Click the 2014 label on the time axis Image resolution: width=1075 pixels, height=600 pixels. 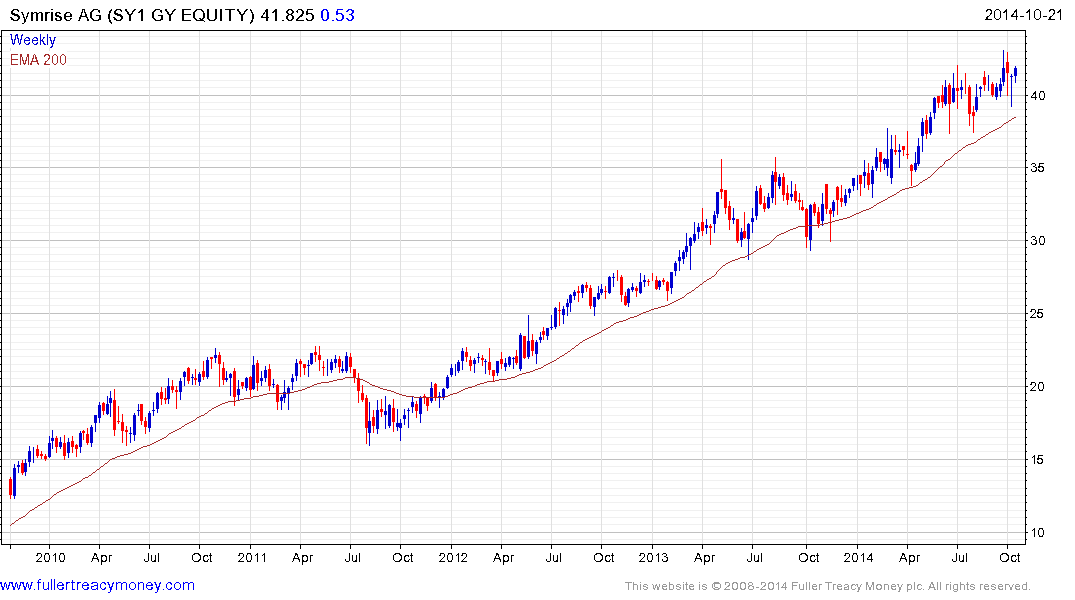[858, 557]
